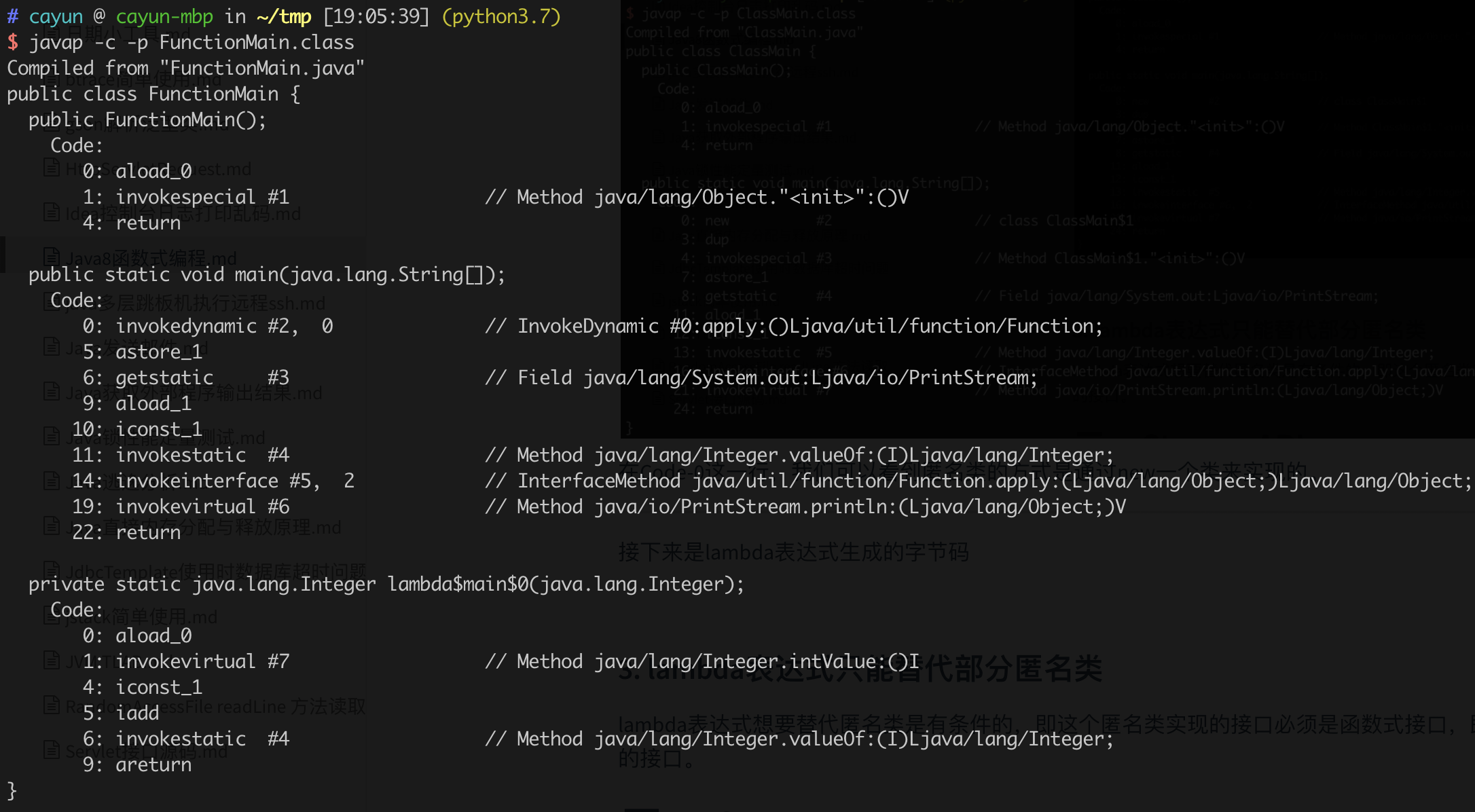Click the javap -c -p FunctionMain.class command
The height and width of the screenshot is (812, 1475).
[x=192, y=43]
